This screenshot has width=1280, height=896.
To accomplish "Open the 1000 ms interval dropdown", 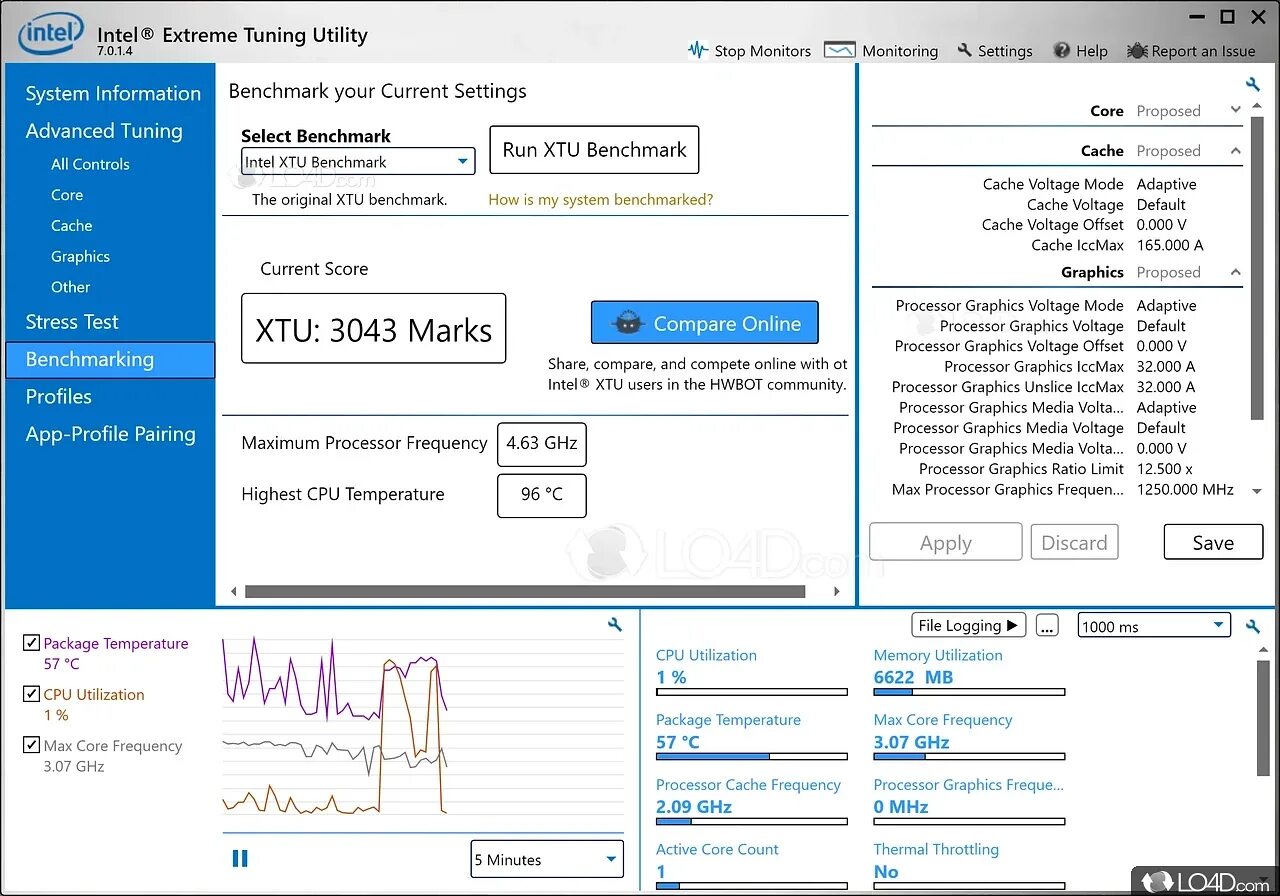I will pos(1153,626).
